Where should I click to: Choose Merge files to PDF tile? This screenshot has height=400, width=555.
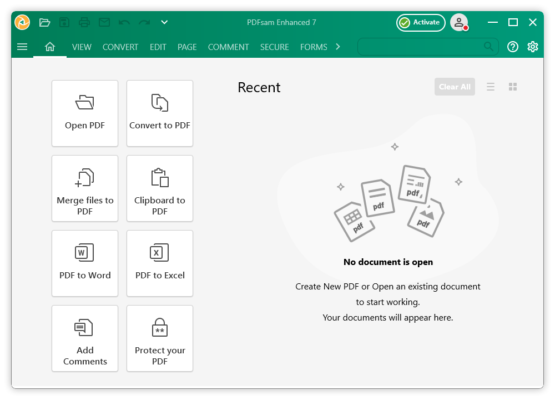tap(85, 188)
